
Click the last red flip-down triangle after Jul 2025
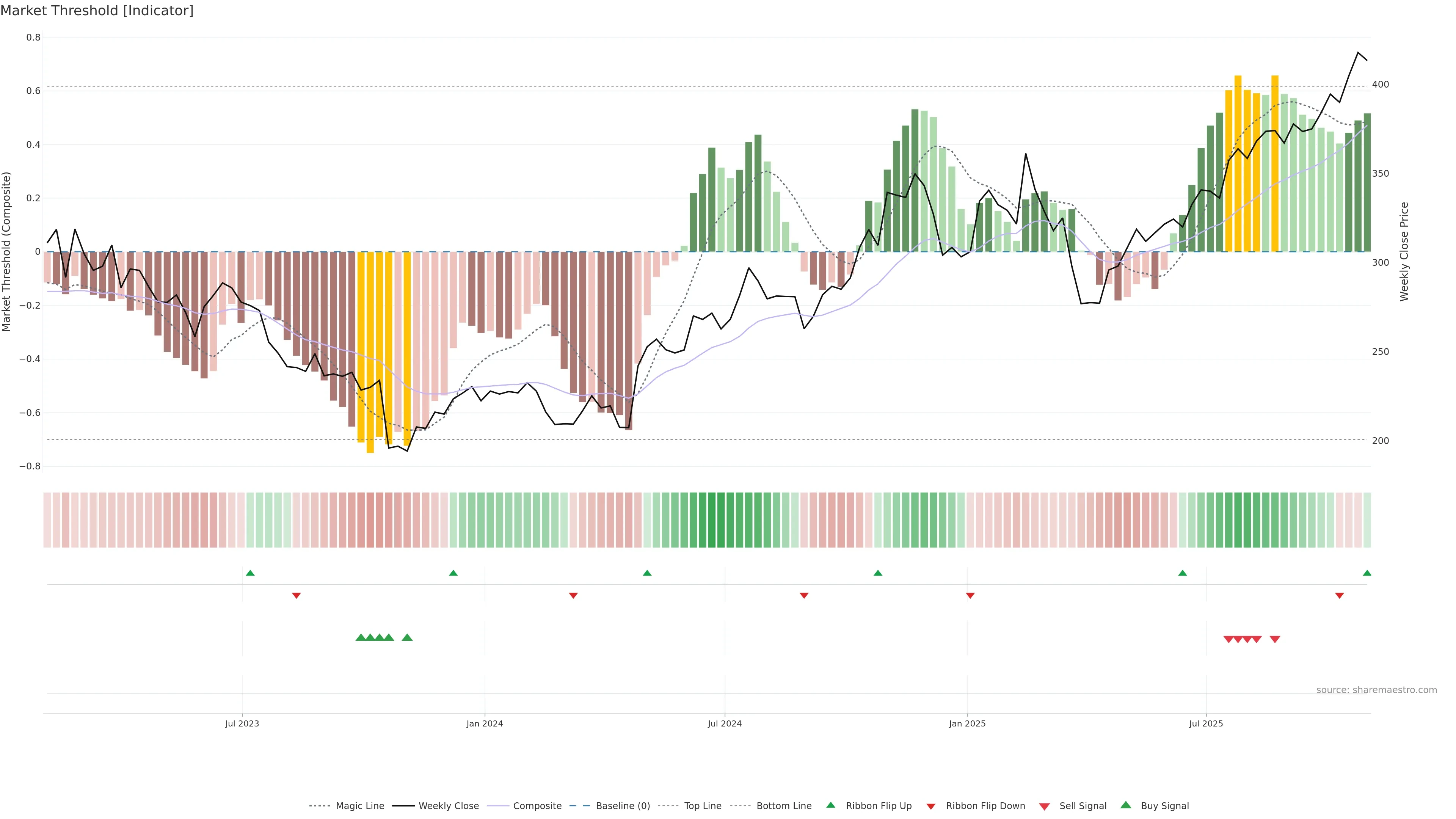coord(1339,596)
